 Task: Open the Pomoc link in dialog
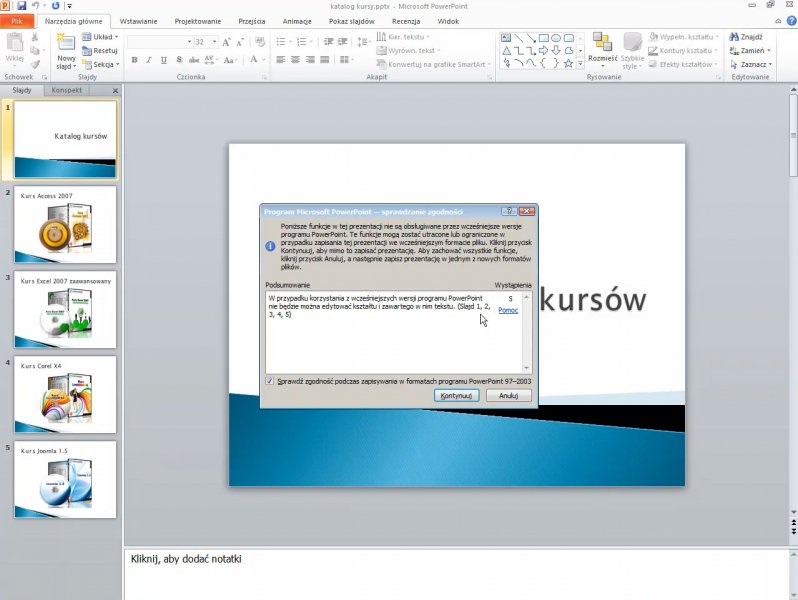[508, 310]
